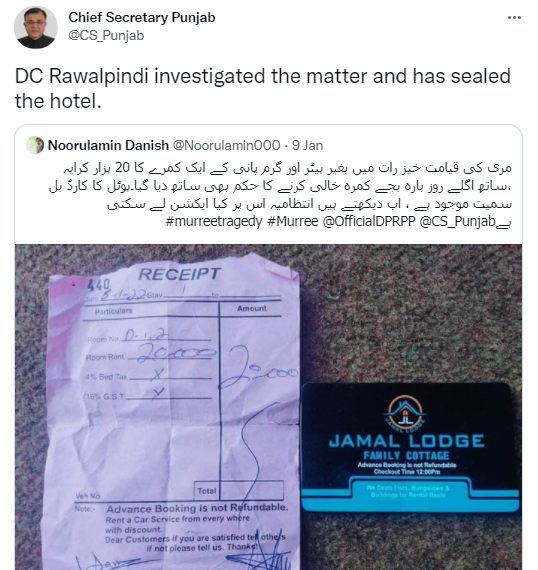This screenshot has height=570, width=538.
Task: Open the receipt photo attachment
Action: coord(268,407)
